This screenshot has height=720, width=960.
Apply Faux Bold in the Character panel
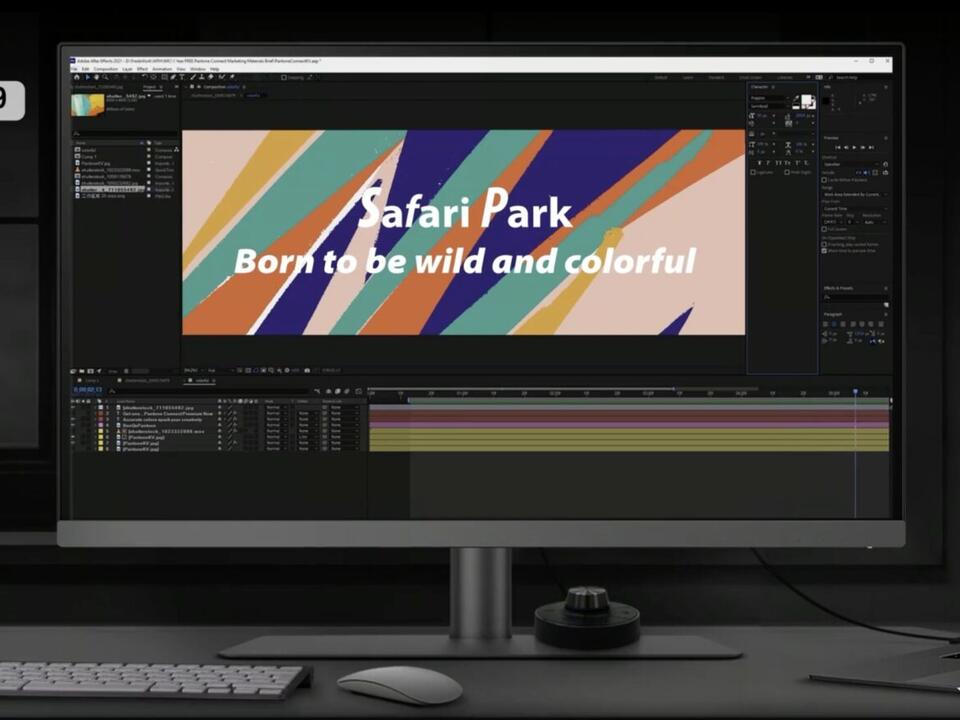[760, 165]
